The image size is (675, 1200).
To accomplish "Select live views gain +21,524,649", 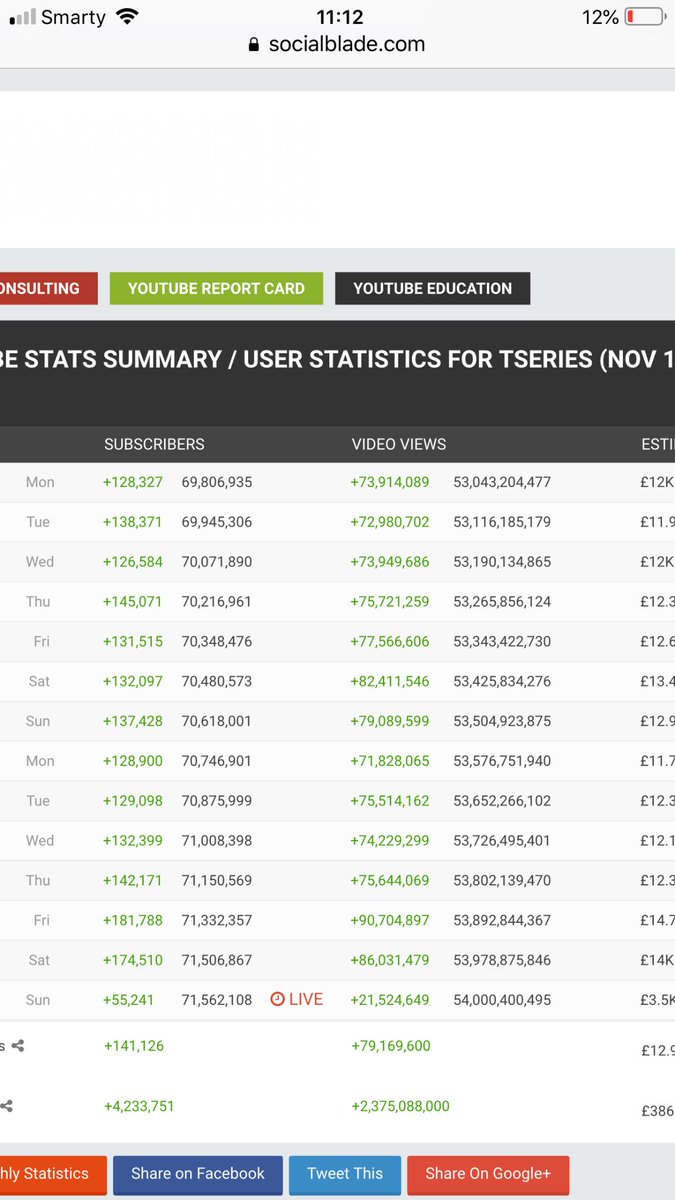I will click(x=390, y=1000).
